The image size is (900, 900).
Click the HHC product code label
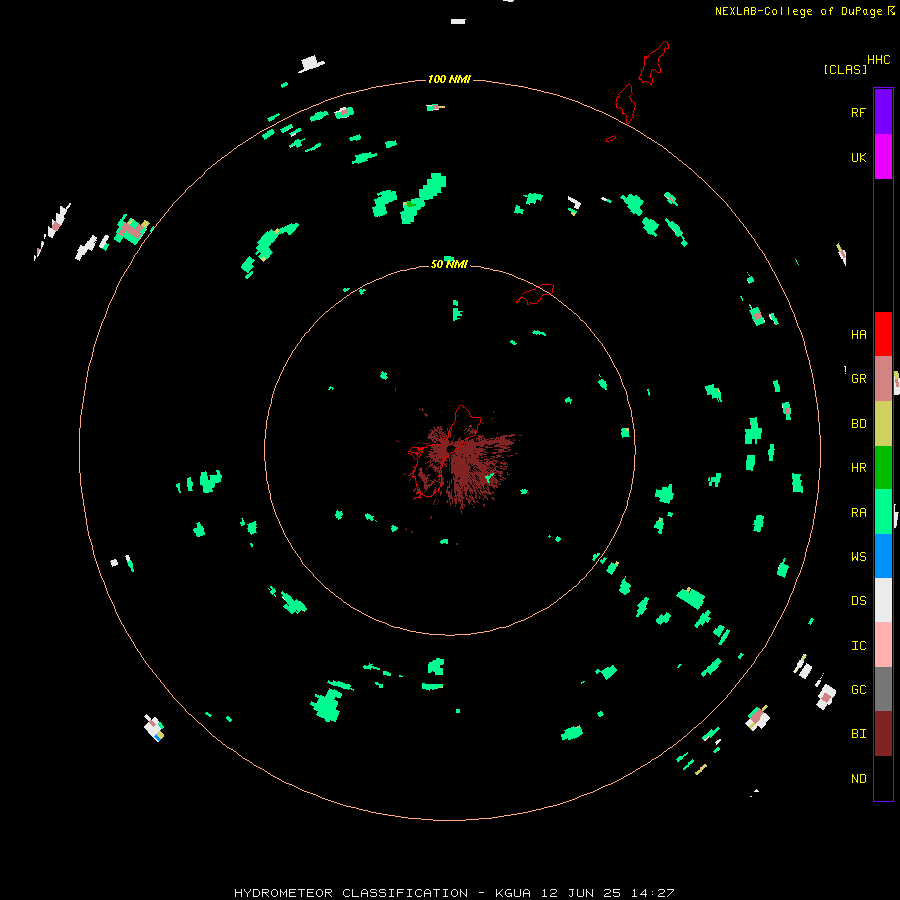coord(879,60)
